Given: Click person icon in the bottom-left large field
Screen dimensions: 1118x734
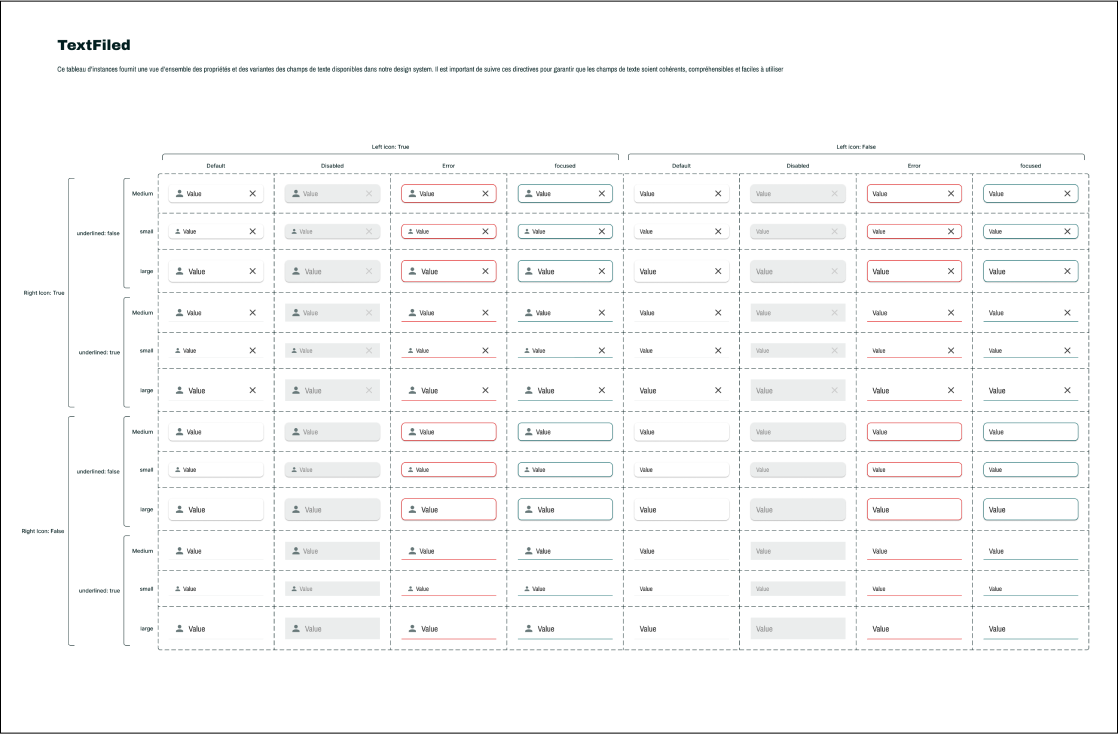Looking at the screenshot, I should (x=179, y=629).
